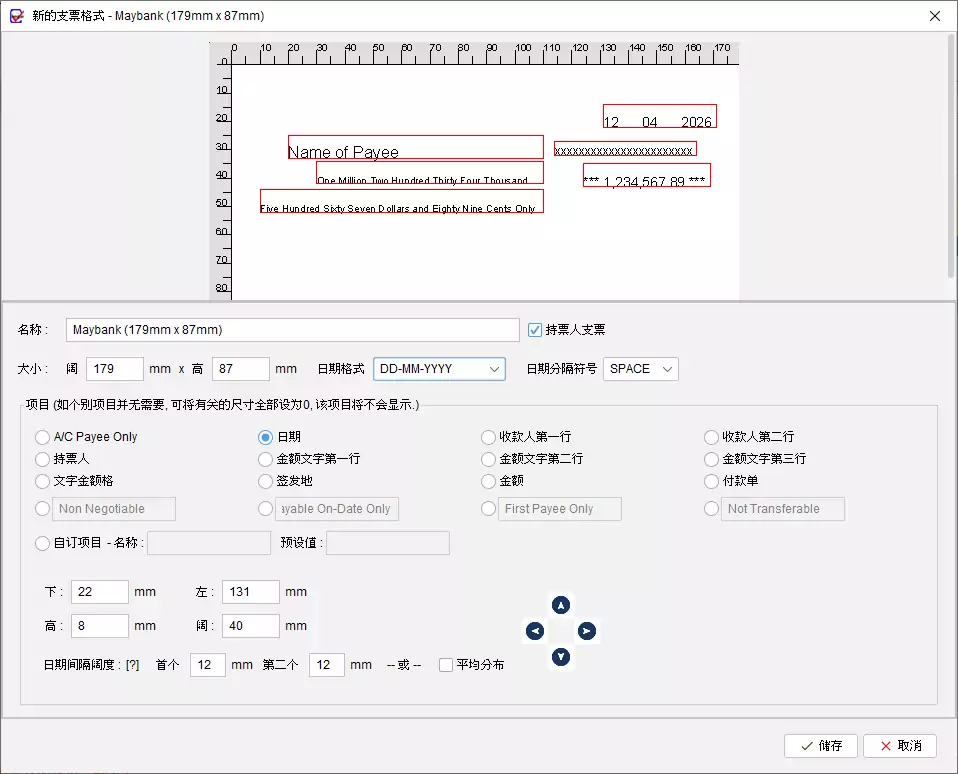The width and height of the screenshot is (958, 774).
Task: Click the height field showing 87
Action: (241, 369)
